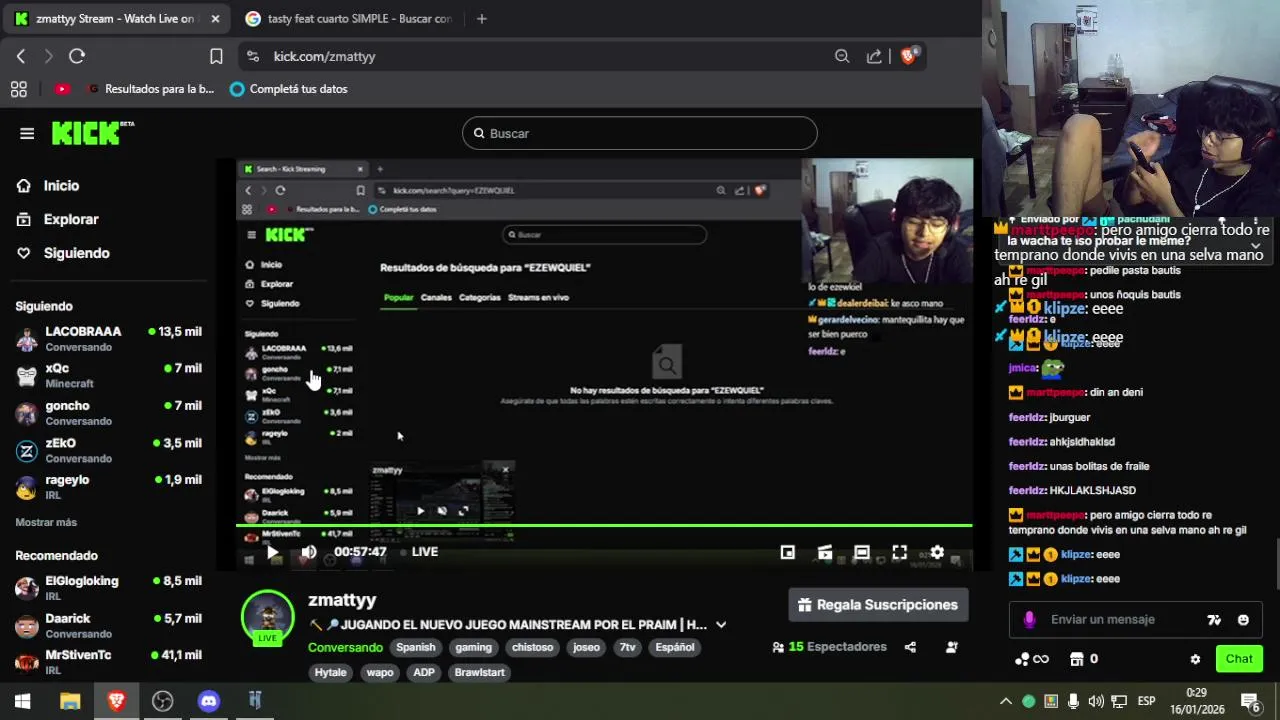Open the xQc channel

tap(108, 375)
